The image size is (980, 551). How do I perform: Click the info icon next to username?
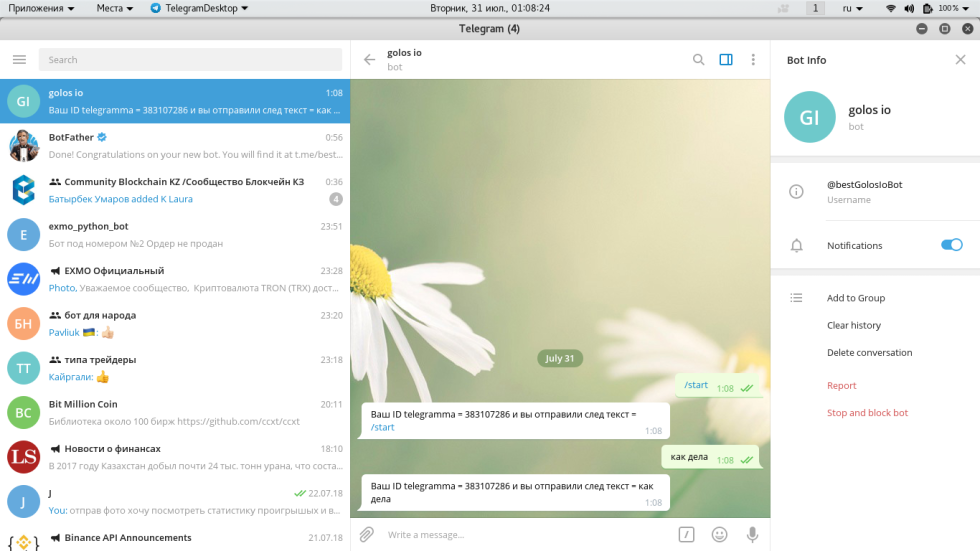pyautogui.click(x=796, y=192)
